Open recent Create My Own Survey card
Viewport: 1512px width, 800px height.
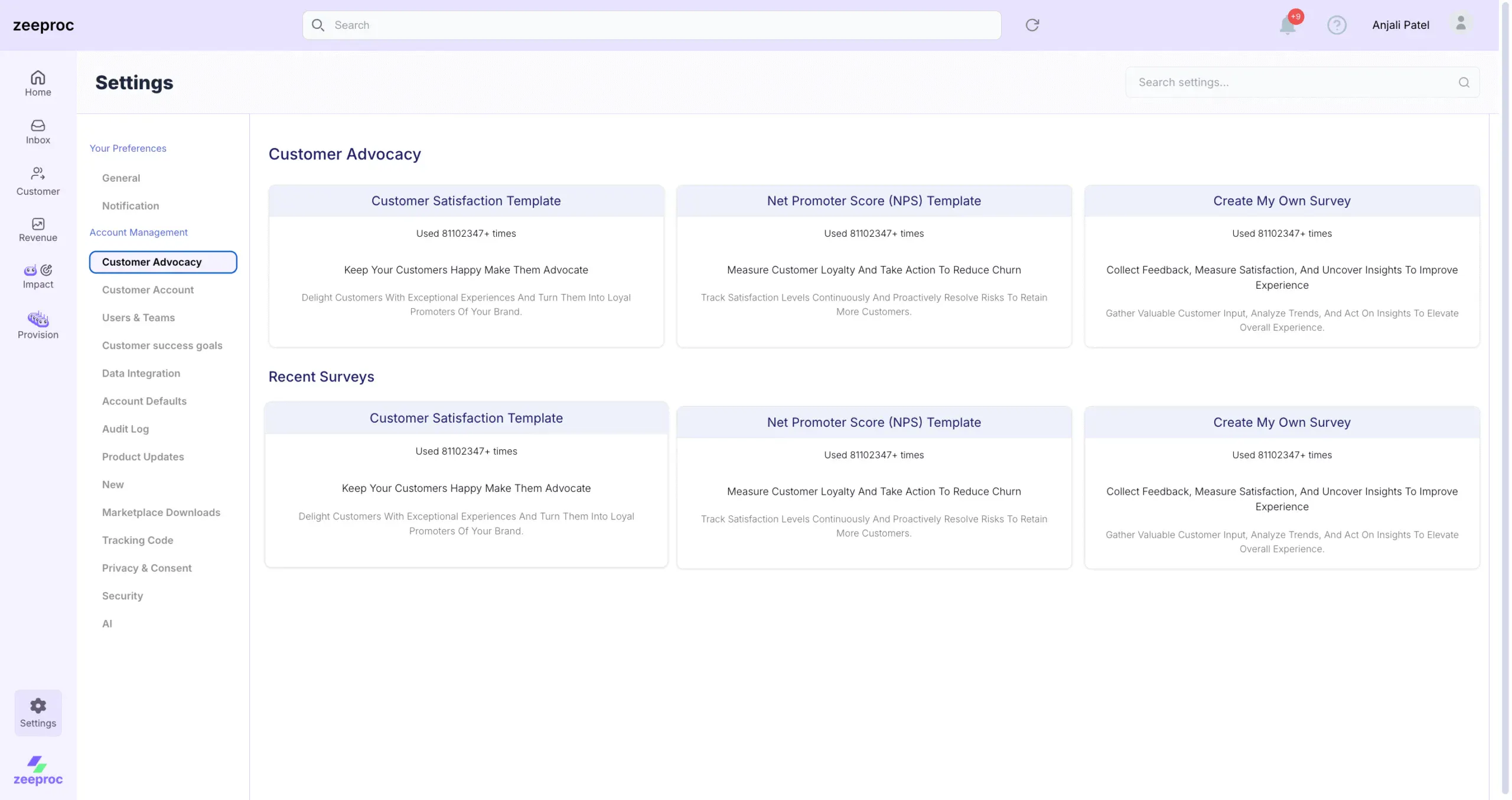[x=1282, y=487]
